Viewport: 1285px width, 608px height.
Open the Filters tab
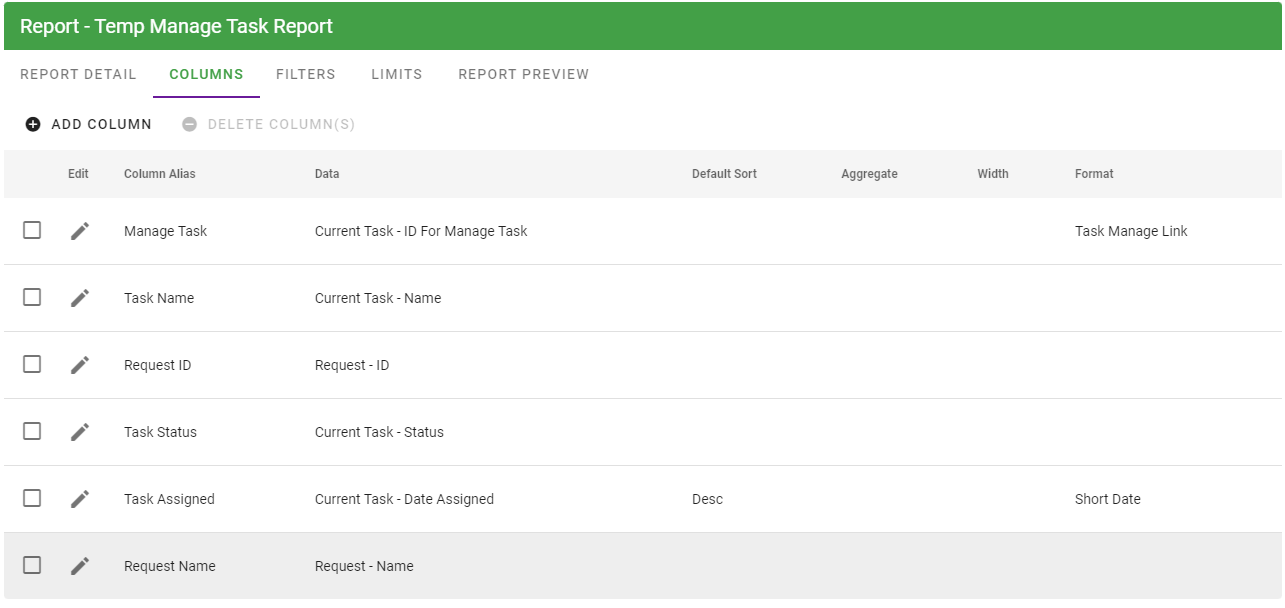305,74
